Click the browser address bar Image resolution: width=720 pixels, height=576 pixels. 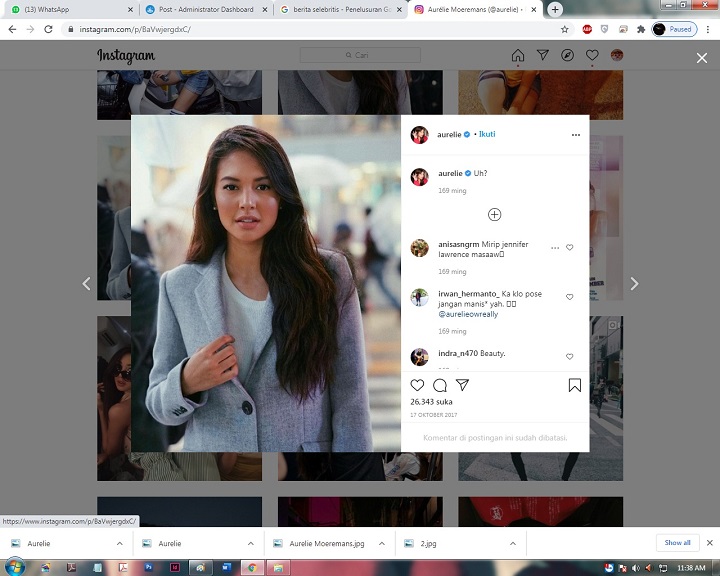pyautogui.click(x=300, y=29)
